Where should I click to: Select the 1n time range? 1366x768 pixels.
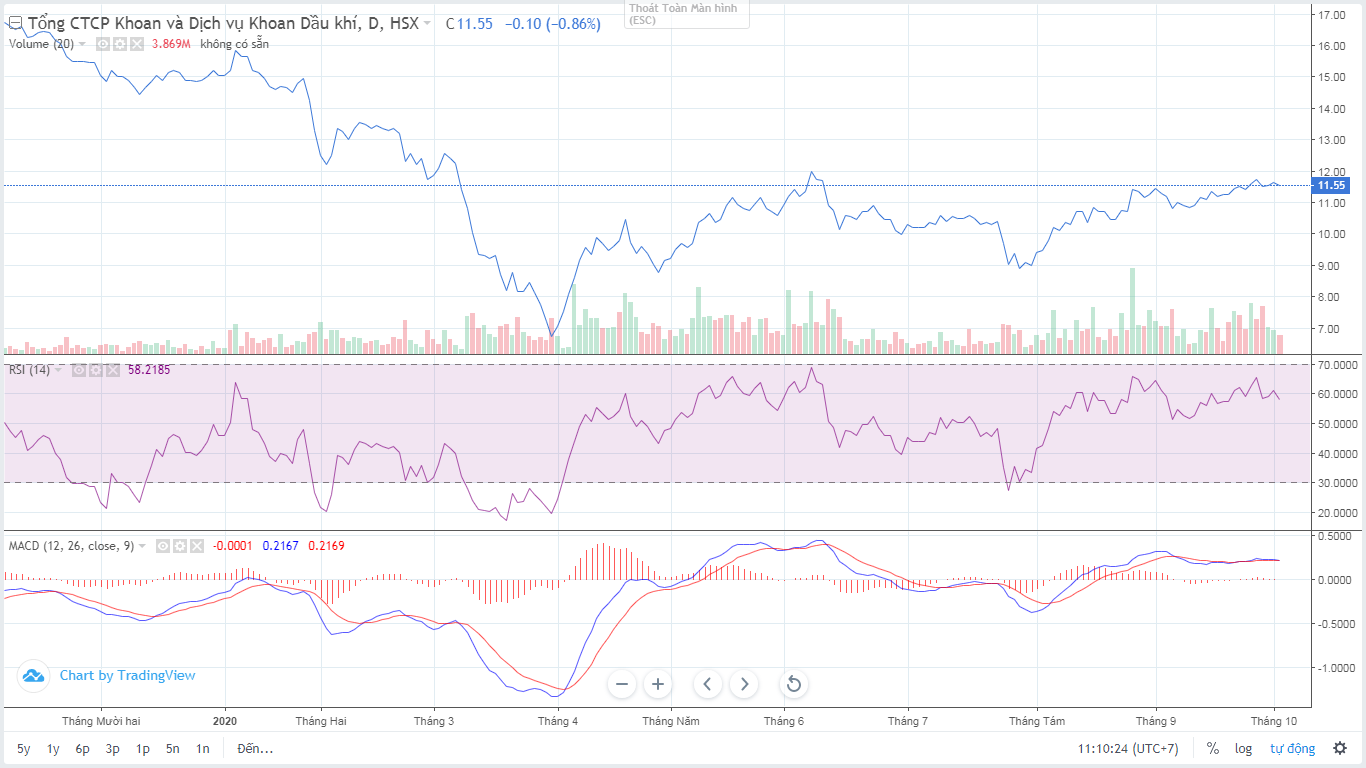pyautogui.click(x=203, y=749)
